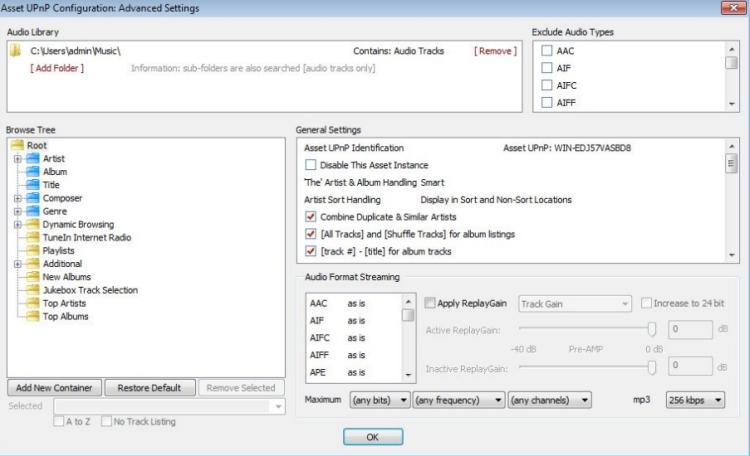Click the Additional folder icon
The image size is (750, 456).
33,263
